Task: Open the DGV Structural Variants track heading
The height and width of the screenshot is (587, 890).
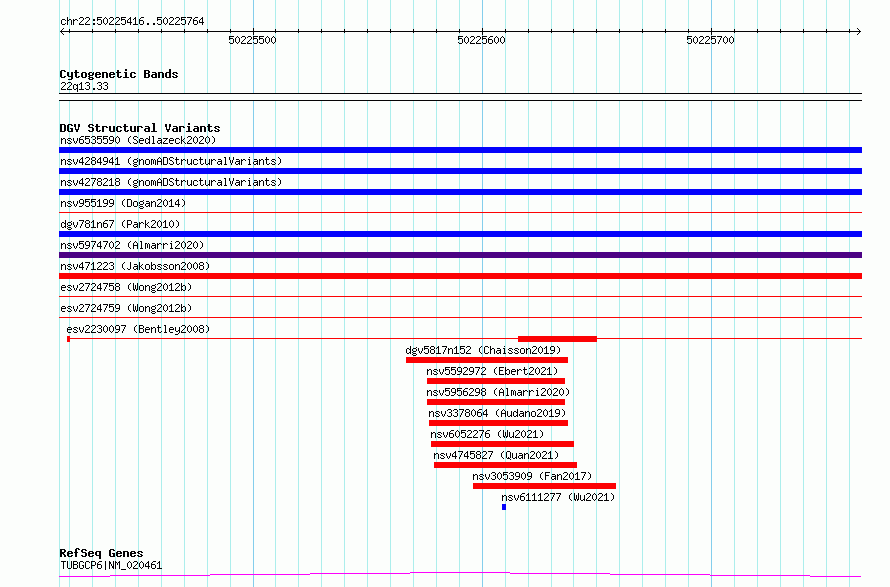Action: tap(139, 128)
